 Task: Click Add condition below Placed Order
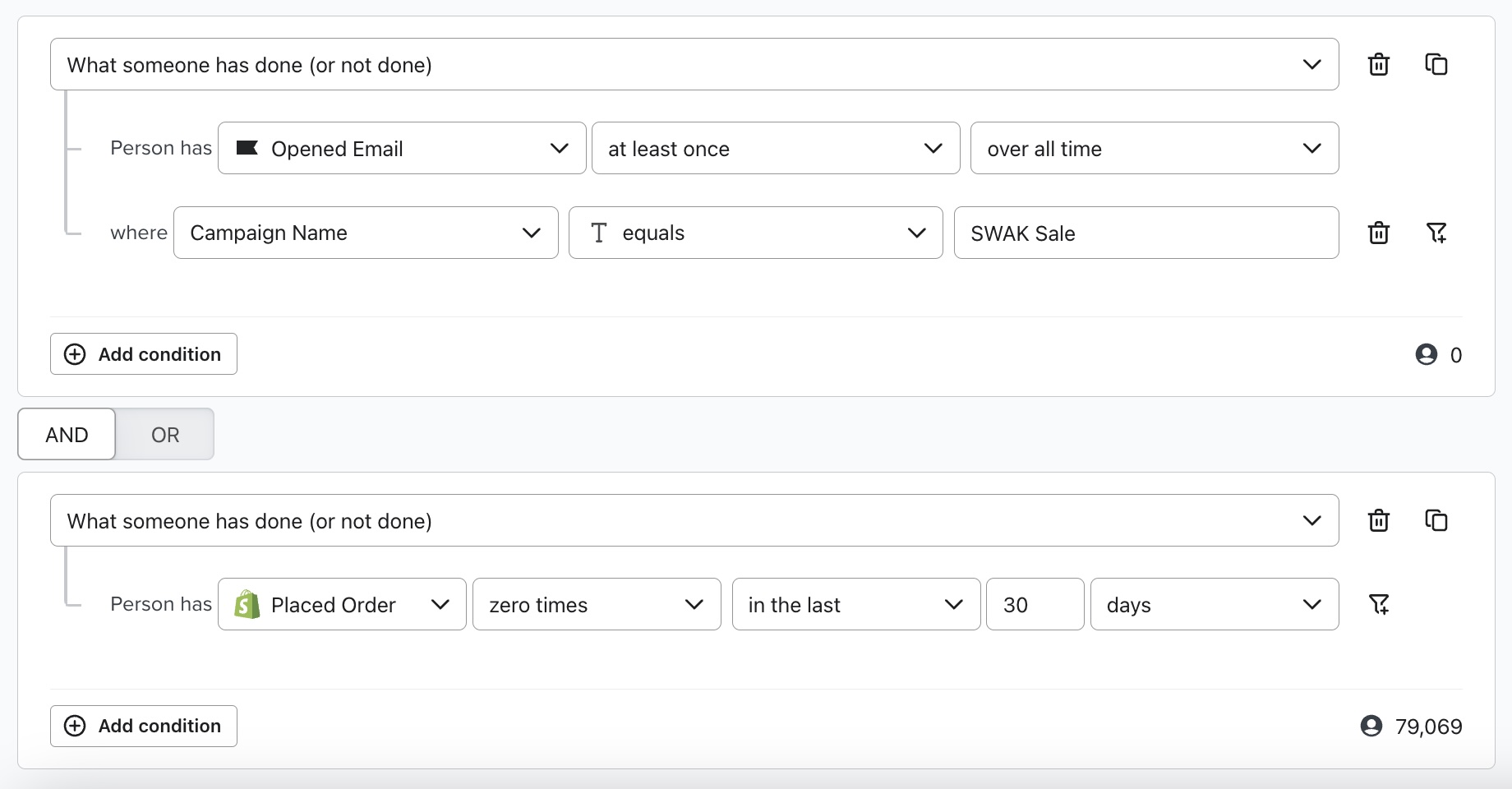tap(143, 726)
